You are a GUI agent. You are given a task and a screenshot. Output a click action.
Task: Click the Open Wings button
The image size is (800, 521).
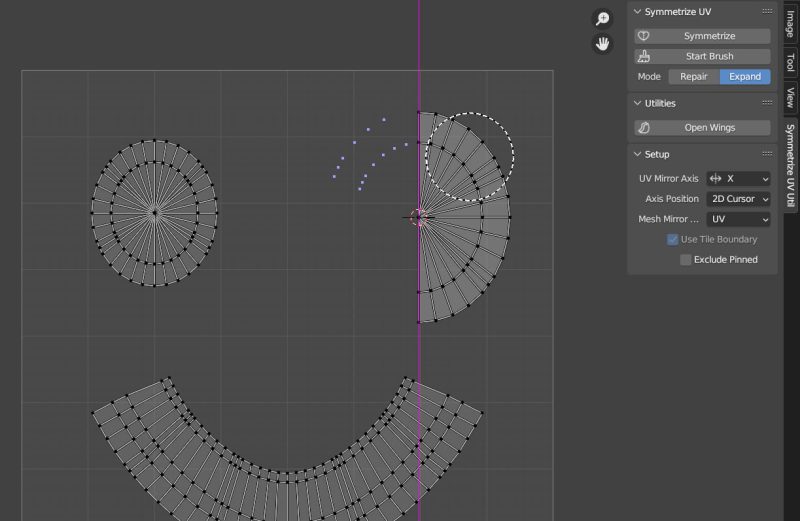[702, 128]
